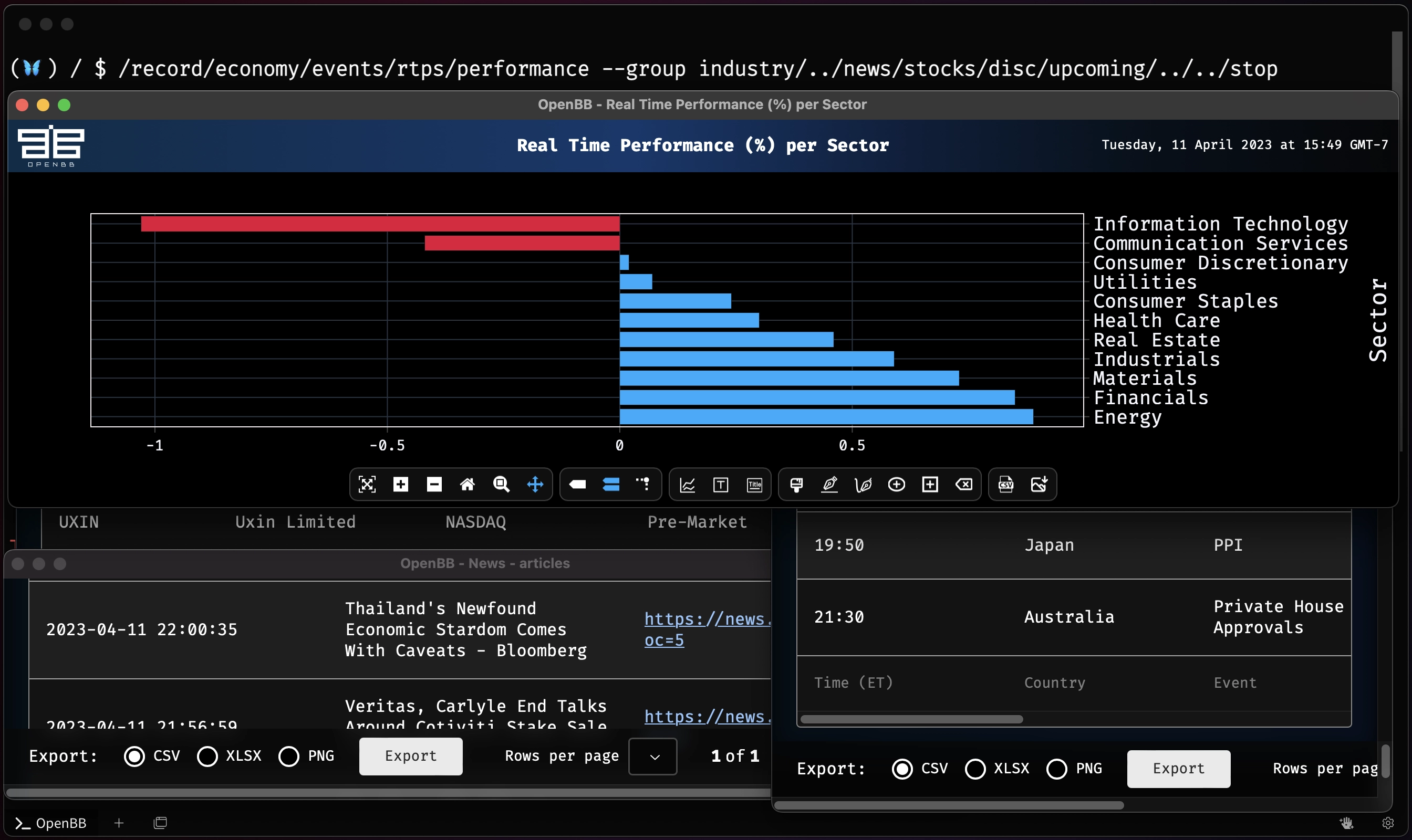Select the draw rectangle icon

point(930,485)
